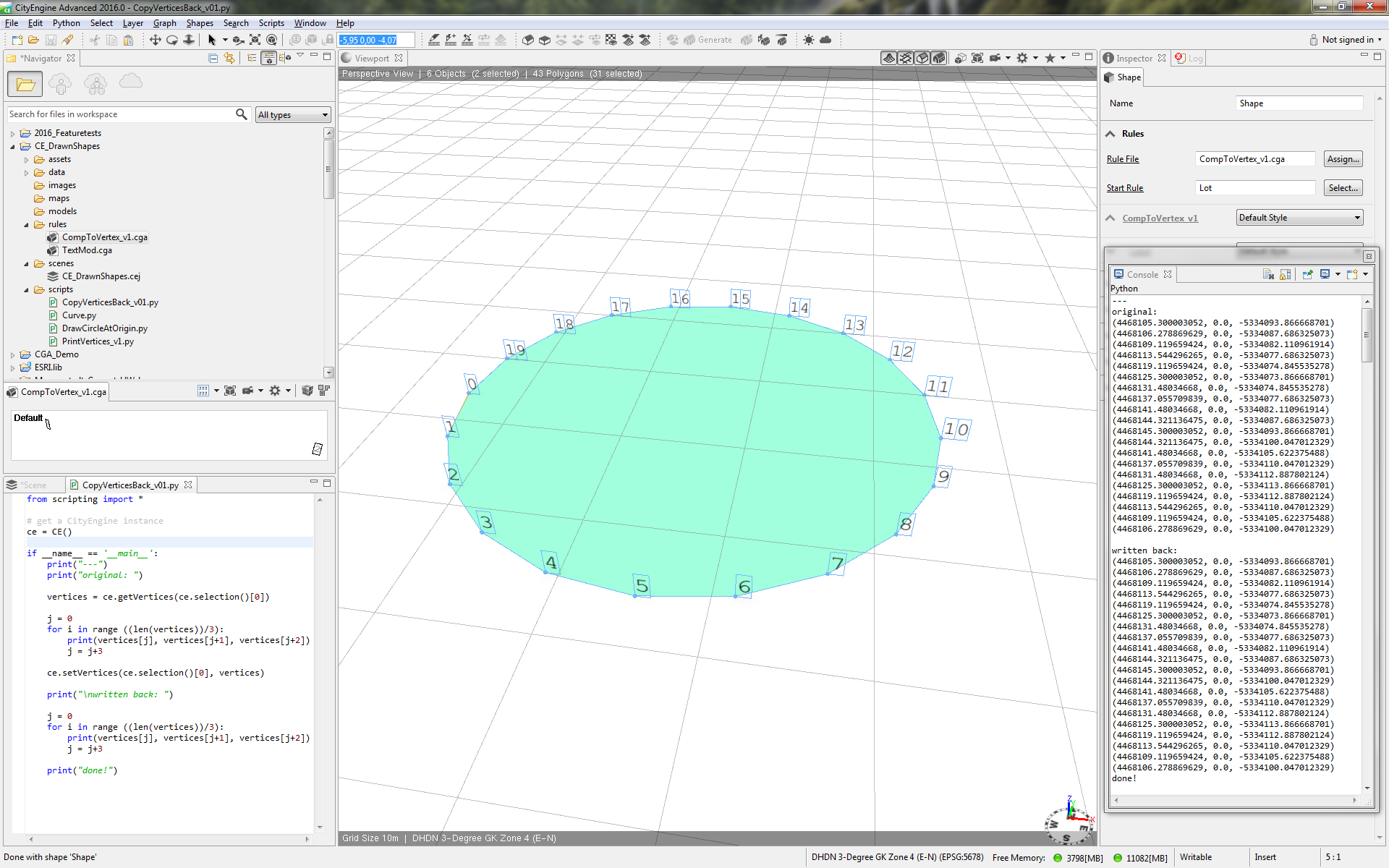The height and width of the screenshot is (868, 1389).
Task: Collapse the CE_DrawnShapes project folder
Action: [x=12, y=146]
